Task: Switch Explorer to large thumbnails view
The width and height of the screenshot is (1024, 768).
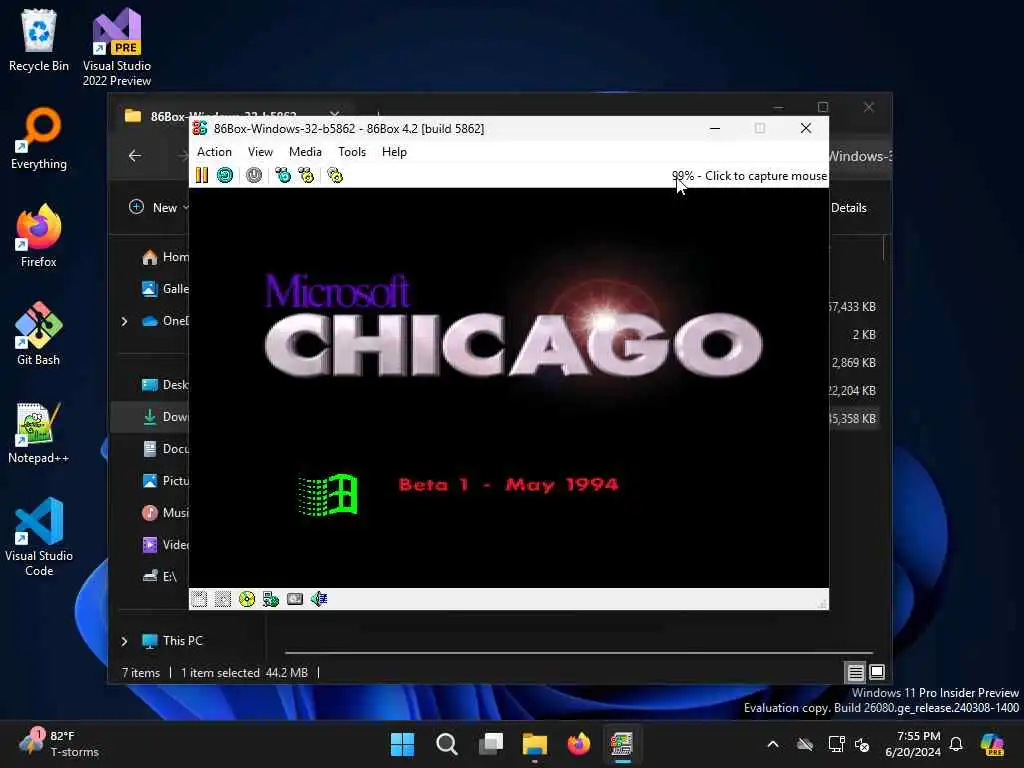Action: point(877,672)
